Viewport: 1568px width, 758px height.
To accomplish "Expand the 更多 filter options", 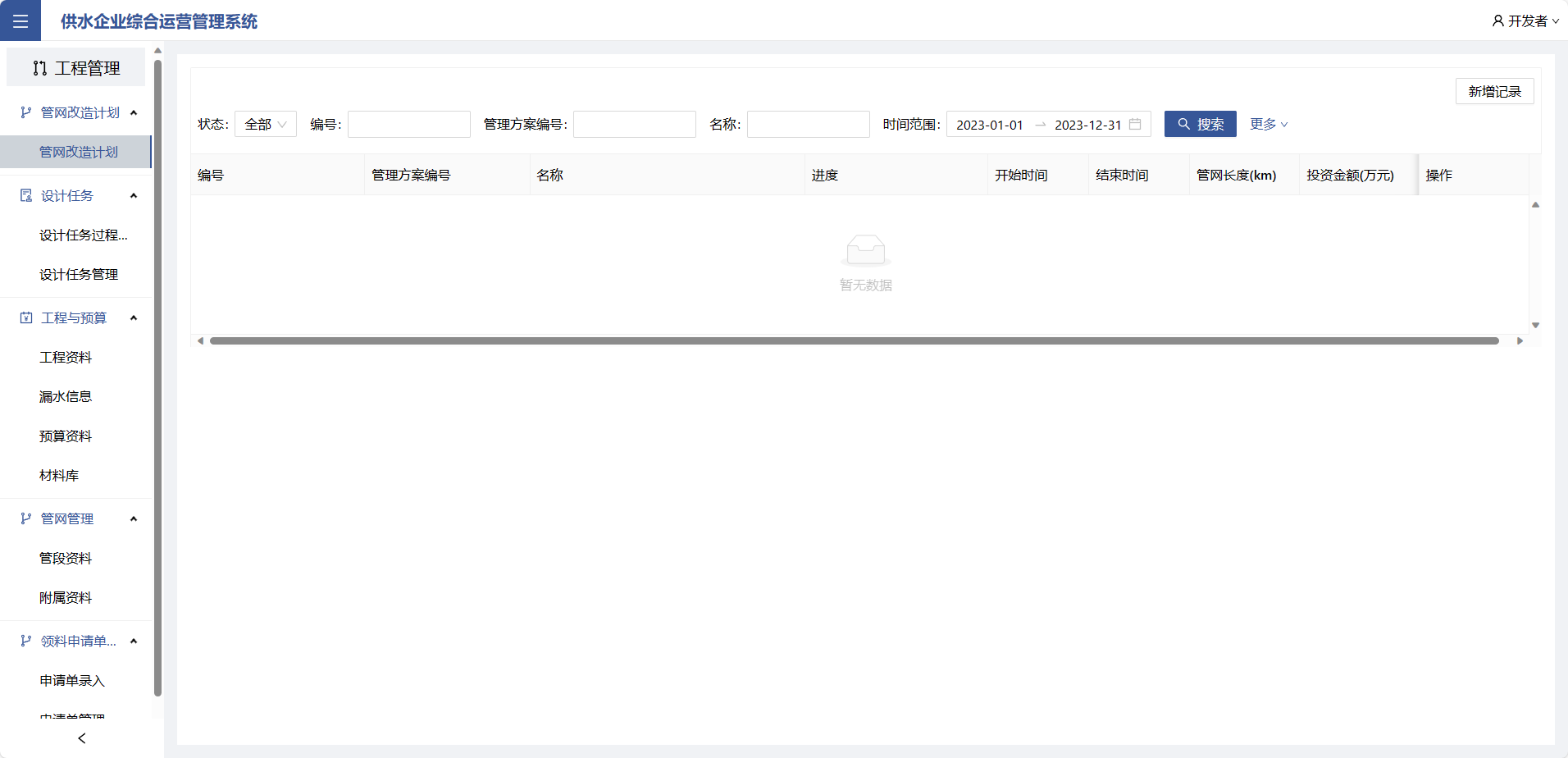I will pyautogui.click(x=1269, y=124).
